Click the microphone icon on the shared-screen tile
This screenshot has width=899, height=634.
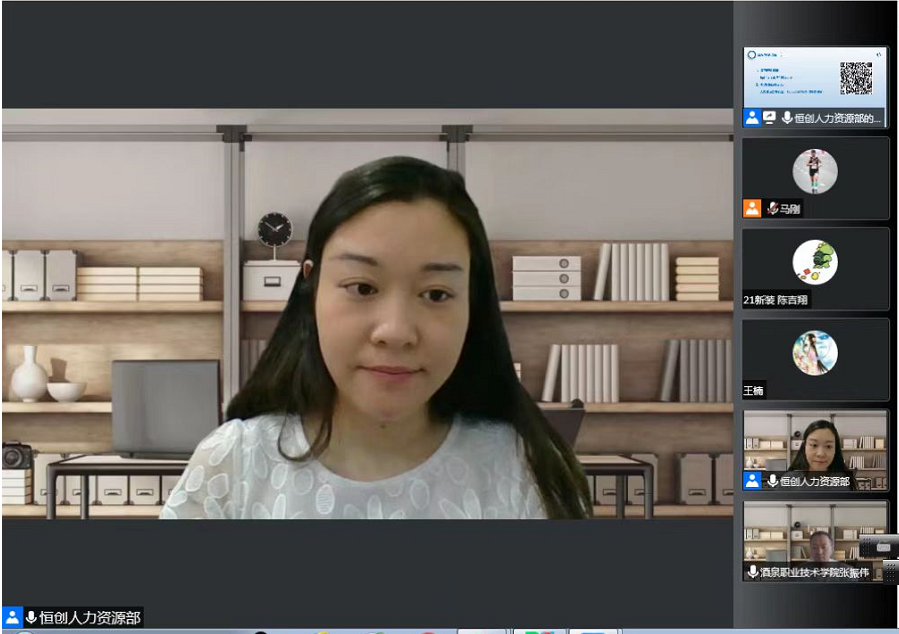pyautogui.click(x=787, y=118)
